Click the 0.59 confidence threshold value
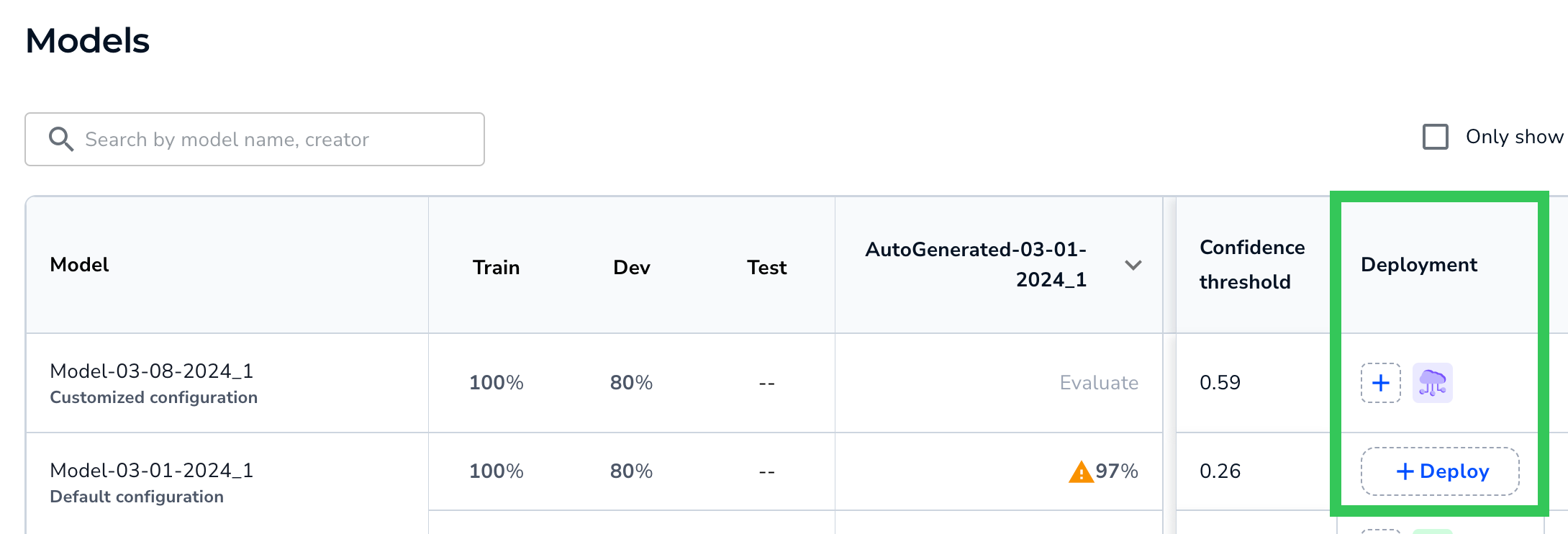This screenshot has width=1568, height=534. coord(1220,383)
